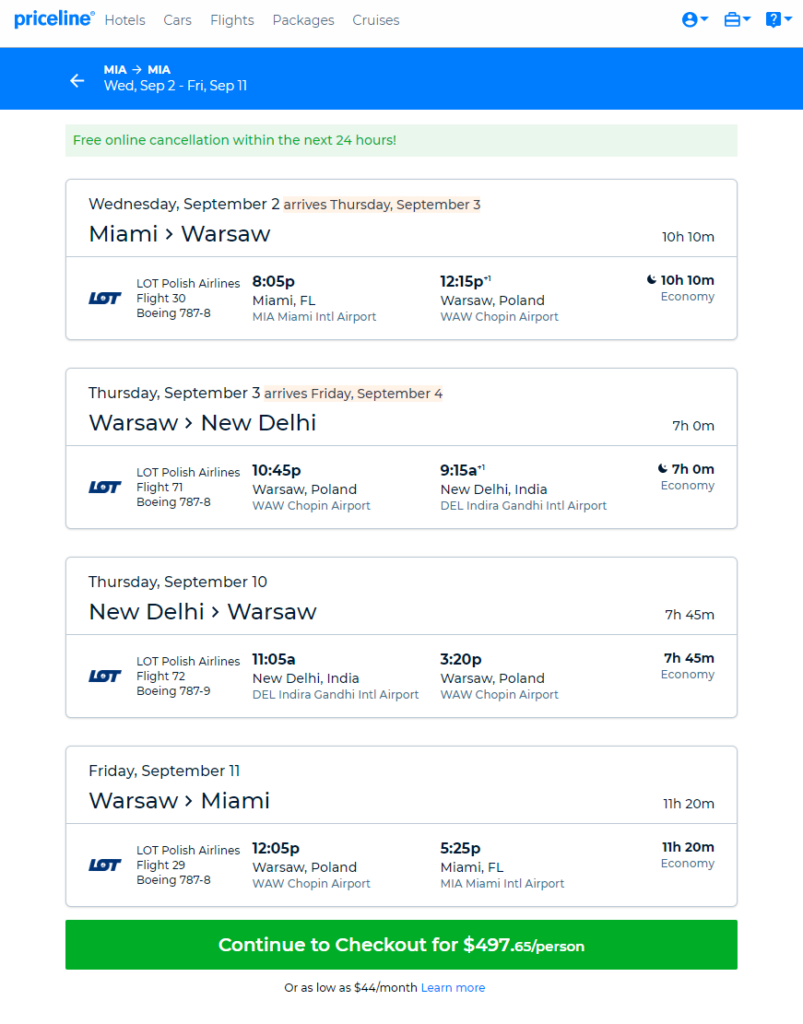This screenshot has width=803, height=1024.
Task: Go to the Packages section
Action: 303,20
